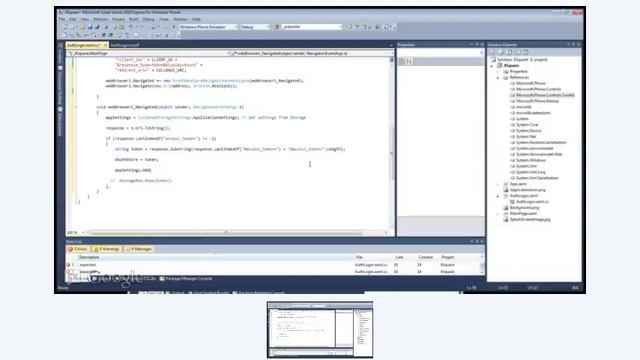Click the editor horizontal scrollbar

pos(237,233)
